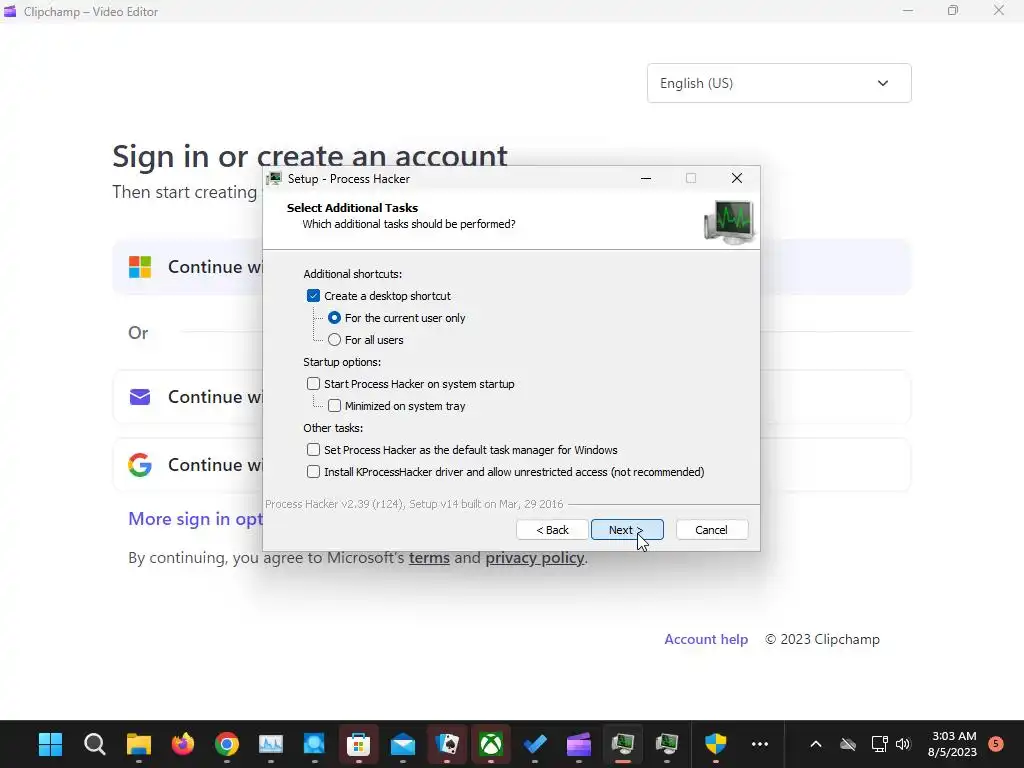Switch to Clipchamp via its taskbar icon
The image size is (1024, 768).
pos(579,744)
